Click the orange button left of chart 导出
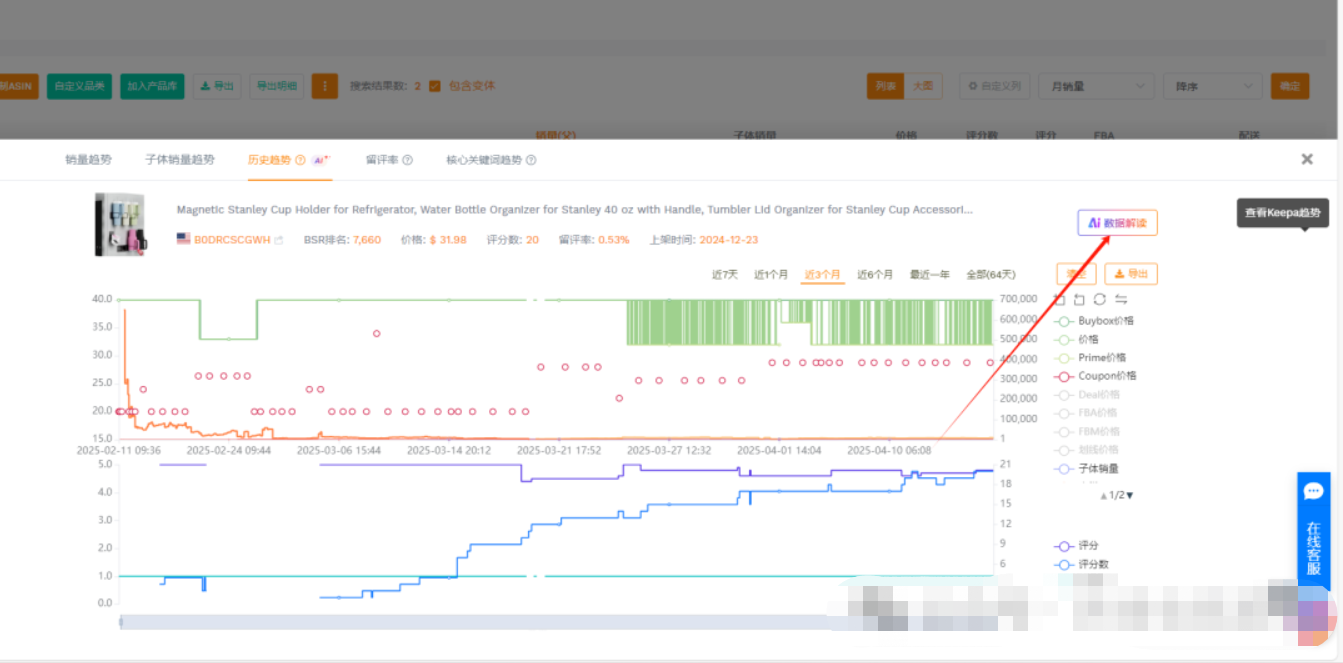1343x663 pixels. 1076,274
